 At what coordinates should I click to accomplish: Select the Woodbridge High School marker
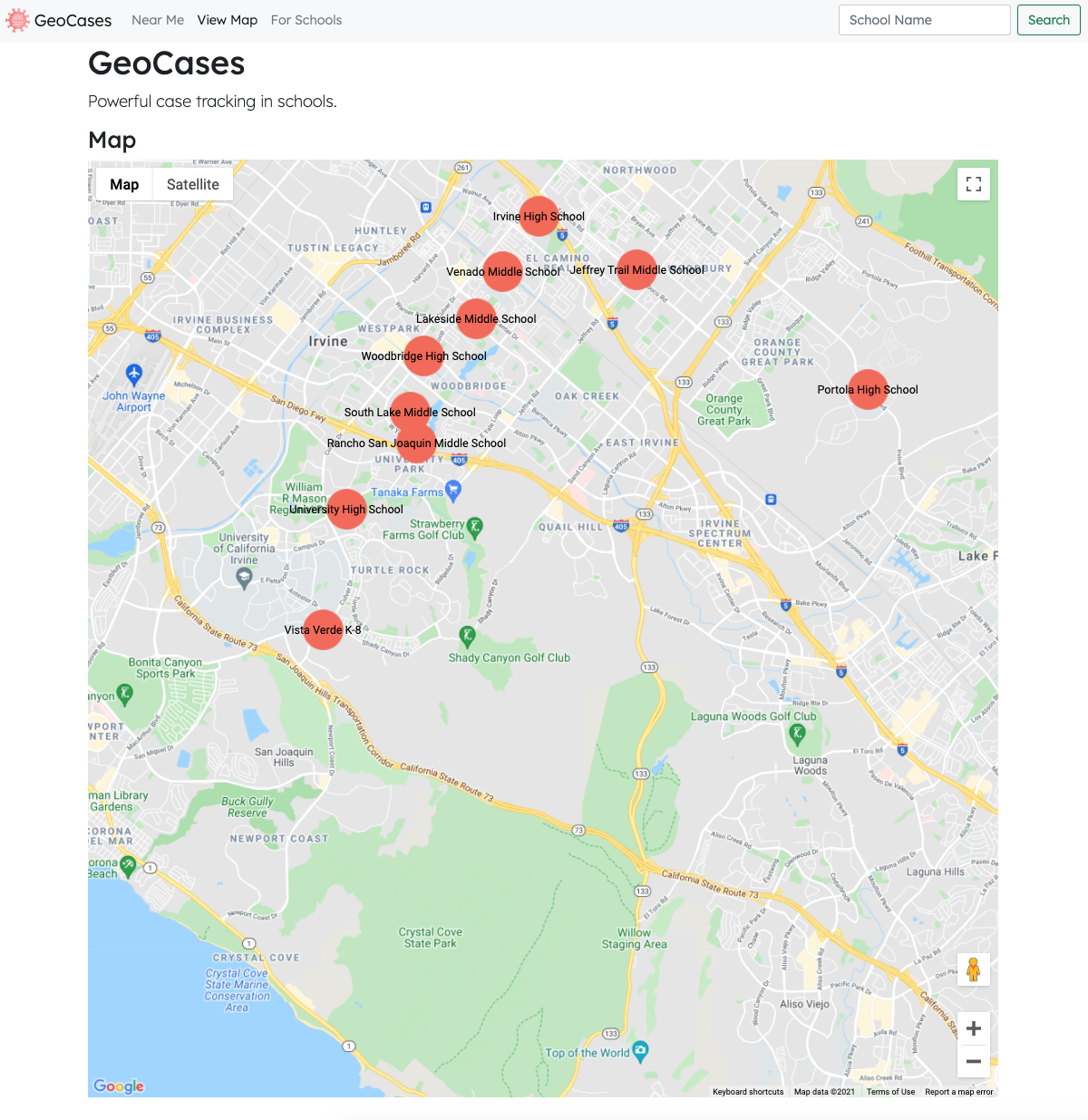tap(423, 356)
